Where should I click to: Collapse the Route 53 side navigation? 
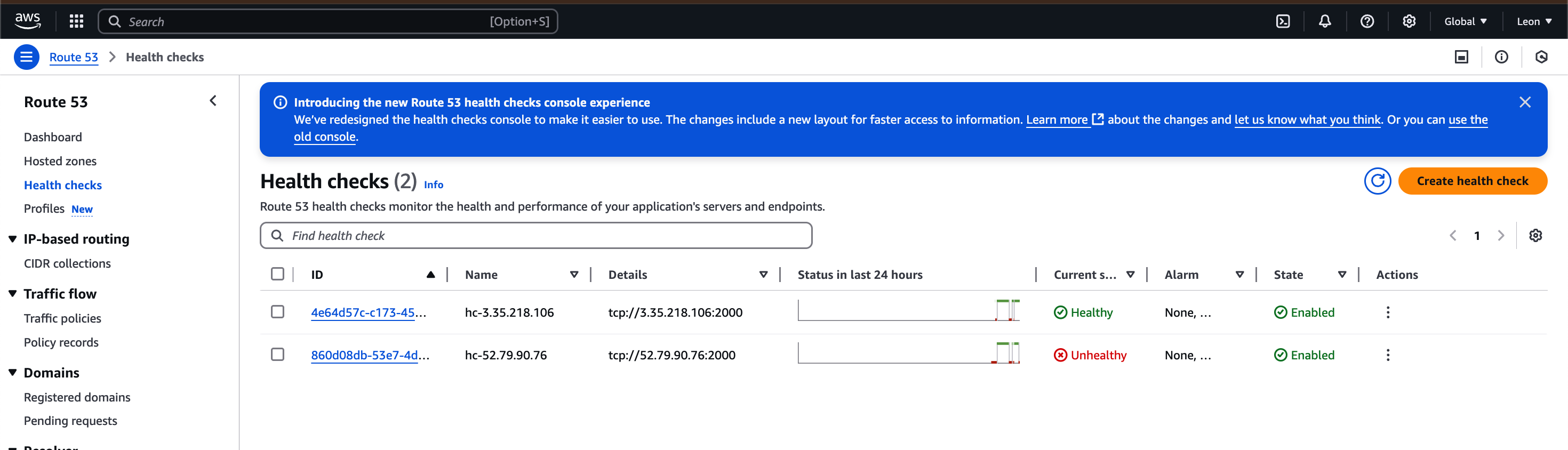coord(213,101)
